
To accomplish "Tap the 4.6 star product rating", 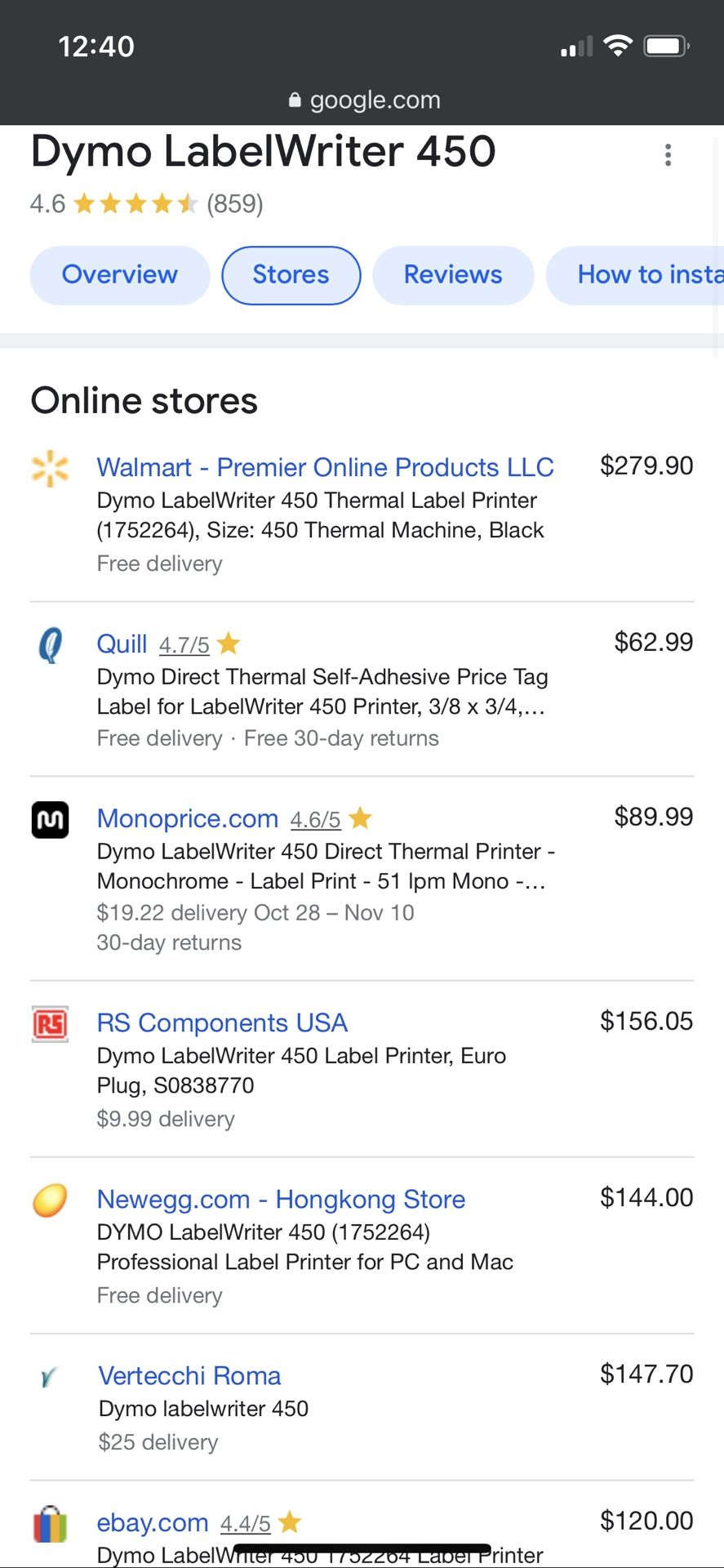I will (147, 203).
